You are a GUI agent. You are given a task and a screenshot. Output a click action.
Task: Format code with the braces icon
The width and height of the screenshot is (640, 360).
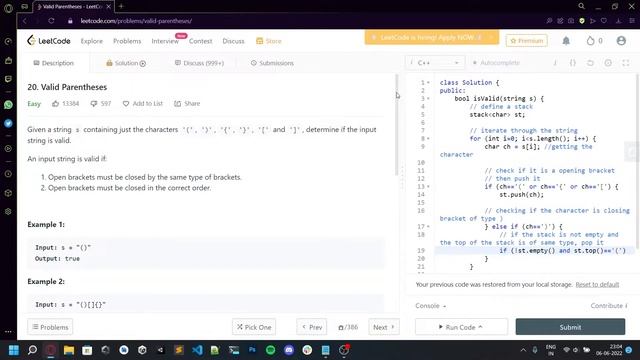point(572,63)
